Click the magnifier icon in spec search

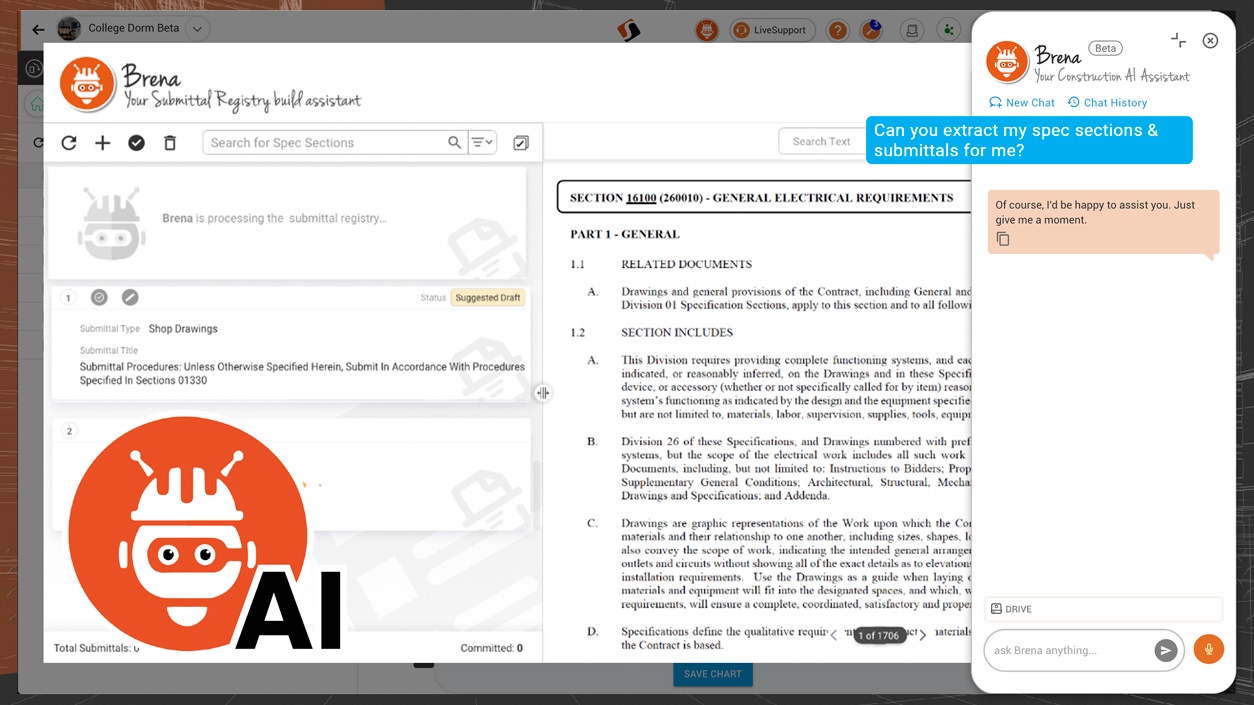pos(455,143)
